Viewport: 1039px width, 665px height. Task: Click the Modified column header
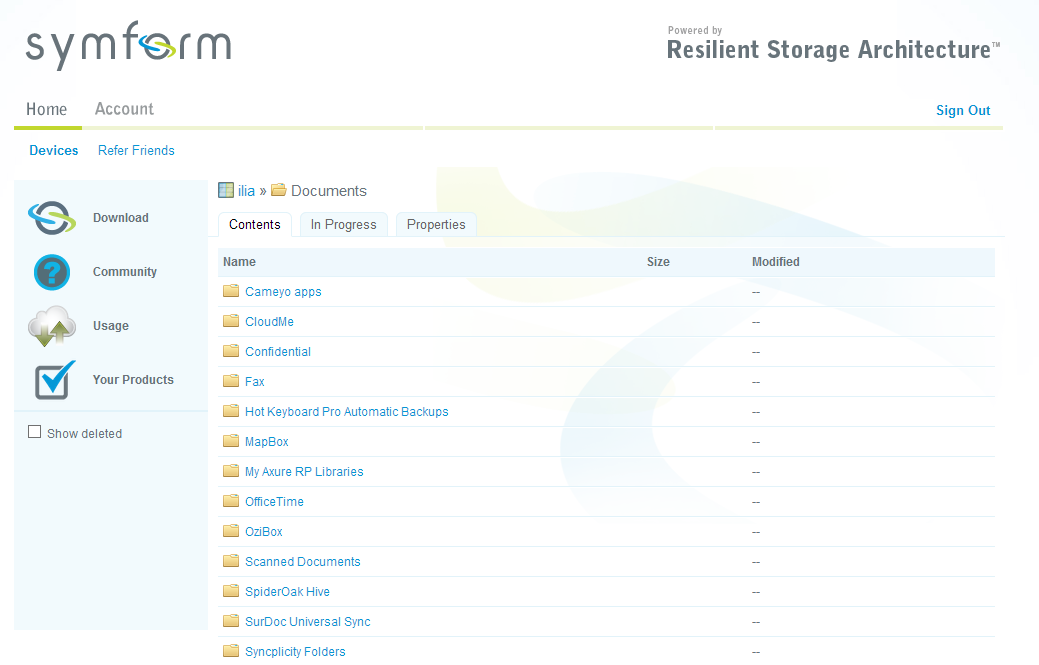(x=775, y=262)
